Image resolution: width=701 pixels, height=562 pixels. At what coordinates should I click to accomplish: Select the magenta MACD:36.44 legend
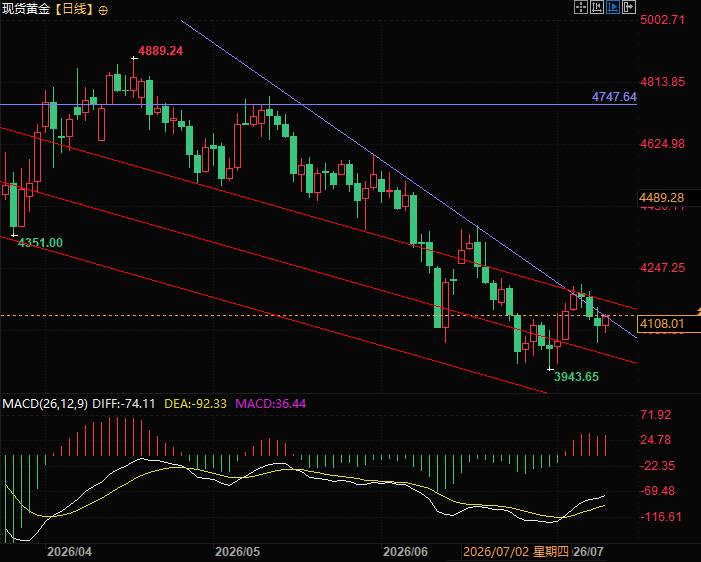click(x=270, y=404)
